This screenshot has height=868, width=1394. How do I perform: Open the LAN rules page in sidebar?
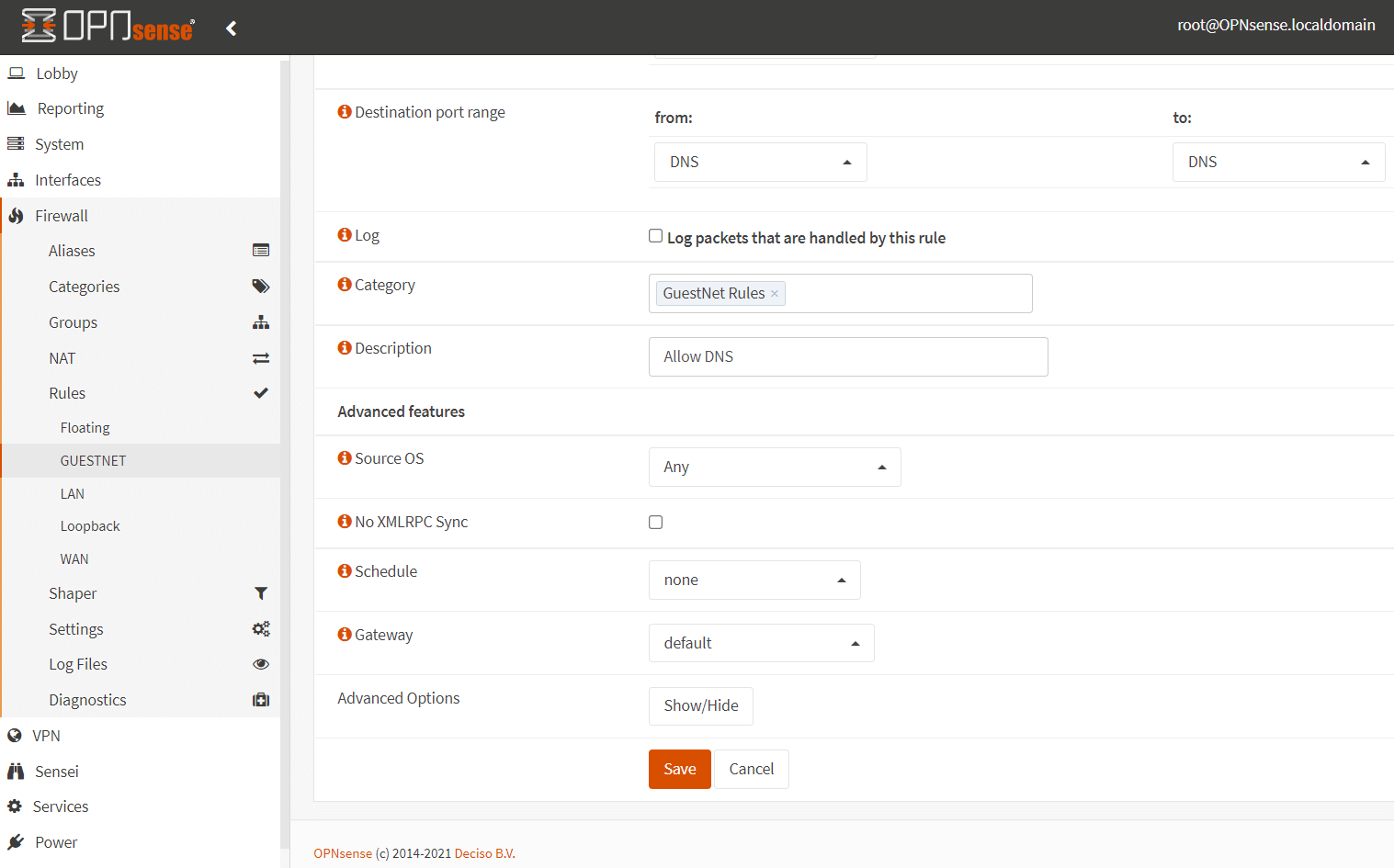(x=73, y=493)
